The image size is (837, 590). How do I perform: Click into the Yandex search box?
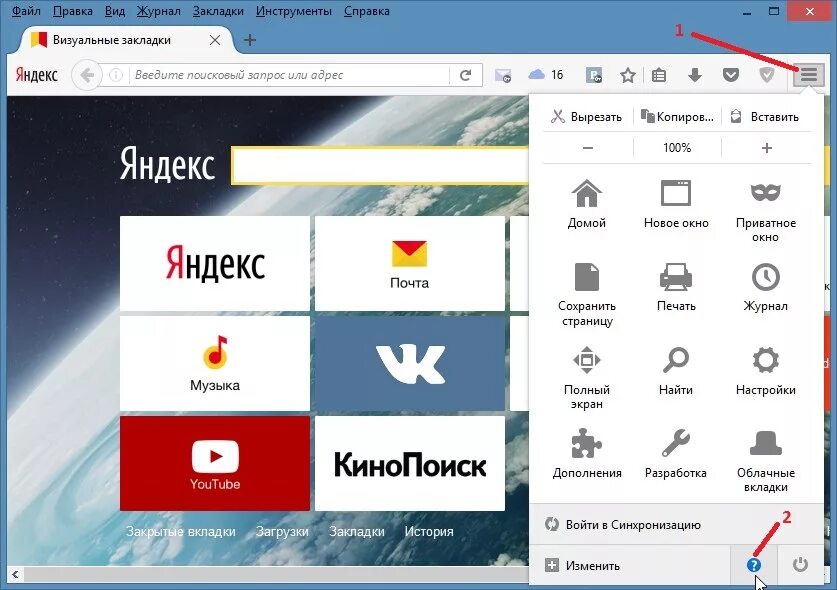tap(381, 166)
